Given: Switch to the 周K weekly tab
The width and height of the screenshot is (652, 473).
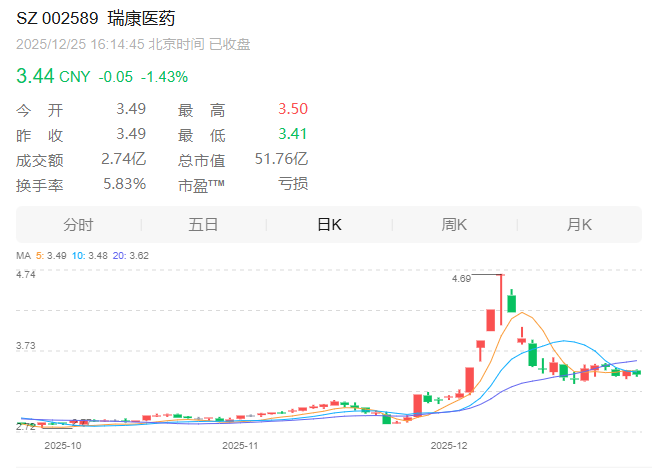Looking at the screenshot, I should point(455,224).
